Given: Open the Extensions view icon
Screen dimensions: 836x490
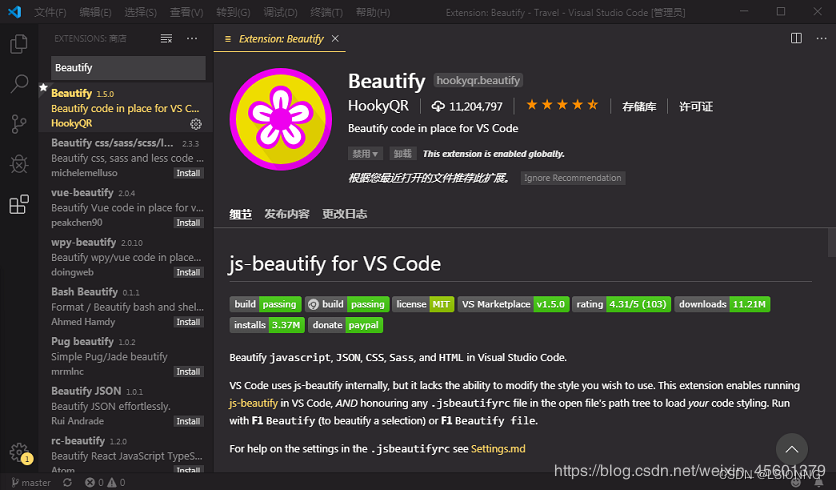Looking at the screenshot, I should (19, 204).
